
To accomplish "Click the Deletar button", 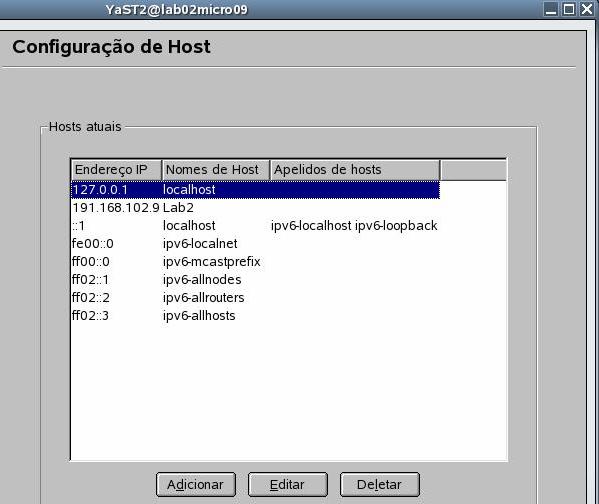I will [380, 485].
